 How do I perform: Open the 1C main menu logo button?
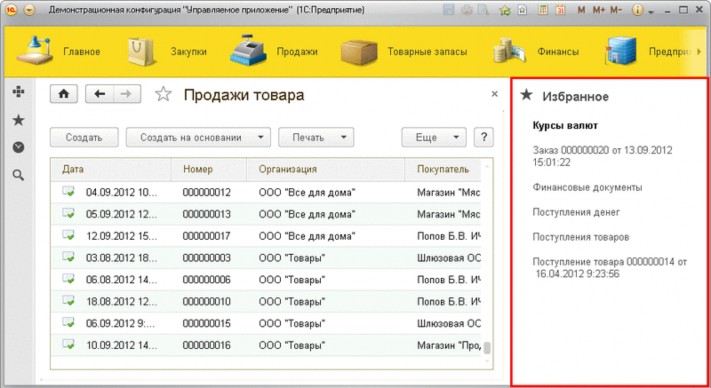(11, 10)
